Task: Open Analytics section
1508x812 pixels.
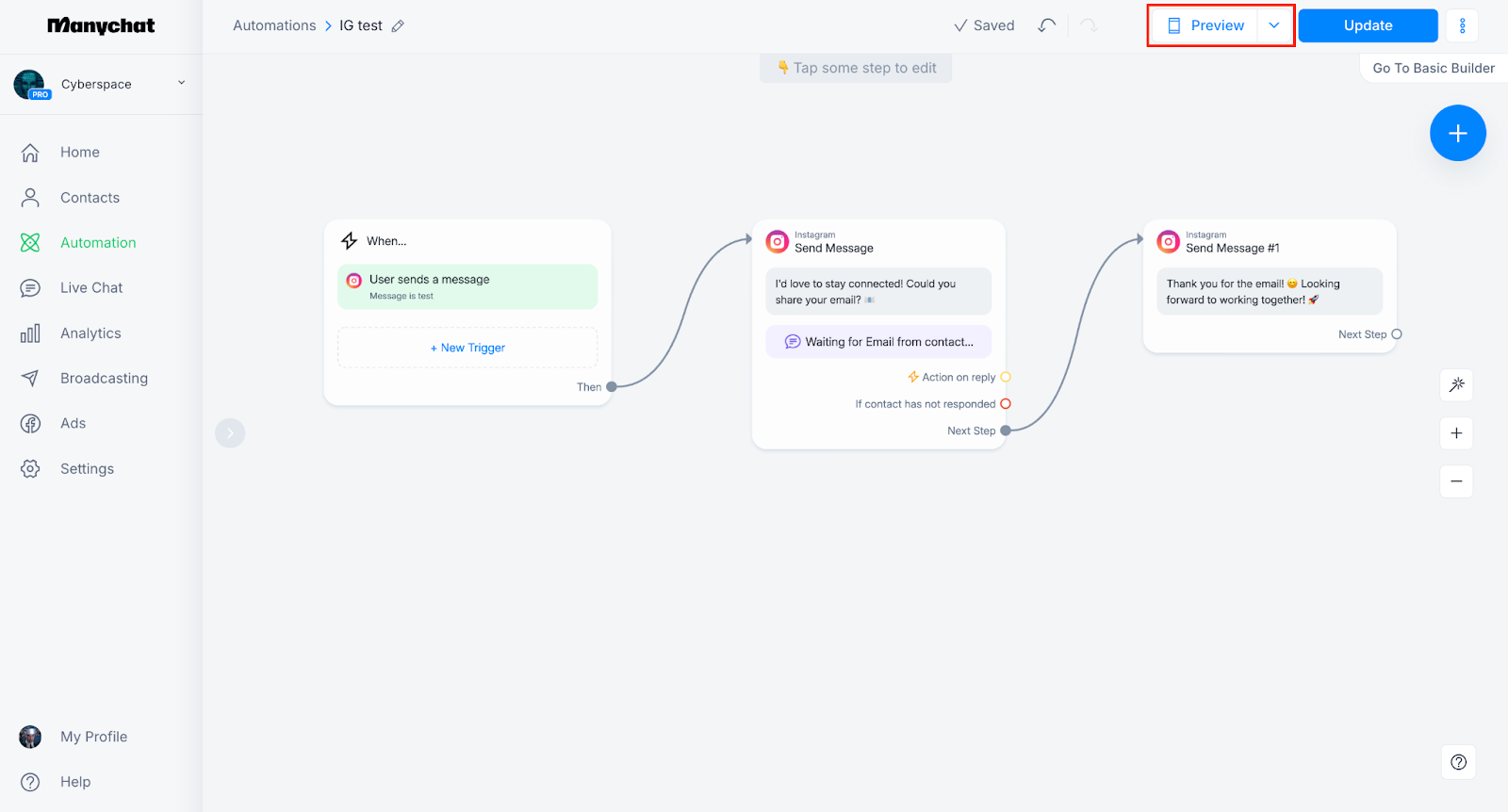Action: [x=90, y=333]
